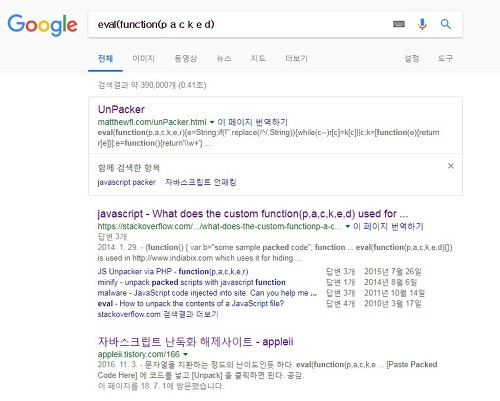
Task: Click the 답변 3개 text under stackoverflow URL
Action: point(112,237)
